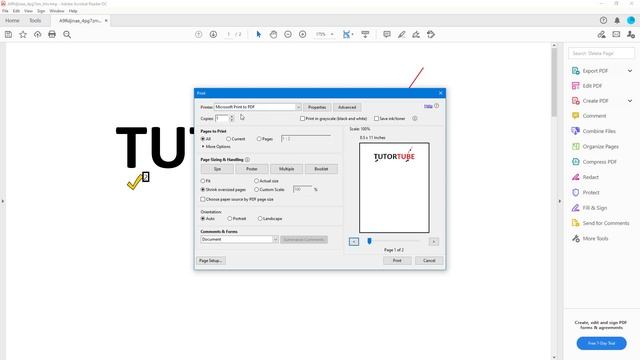The image size is (640, 360).
Task: Expand the Create PDF chevron
Action: (630, 101)
